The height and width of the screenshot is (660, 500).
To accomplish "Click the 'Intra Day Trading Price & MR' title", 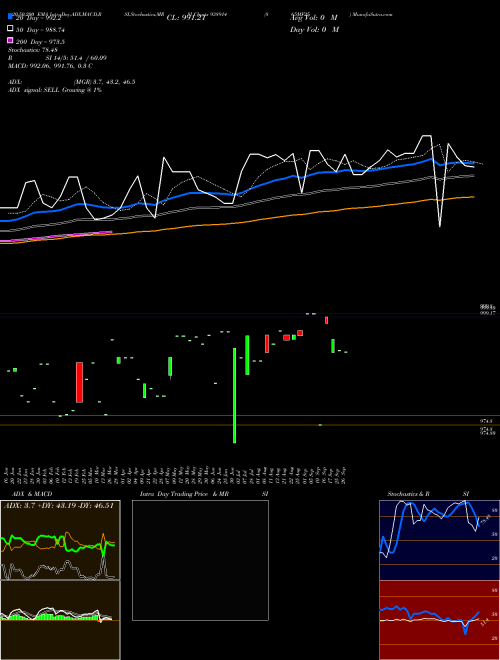I will click(x=184, y=494).
